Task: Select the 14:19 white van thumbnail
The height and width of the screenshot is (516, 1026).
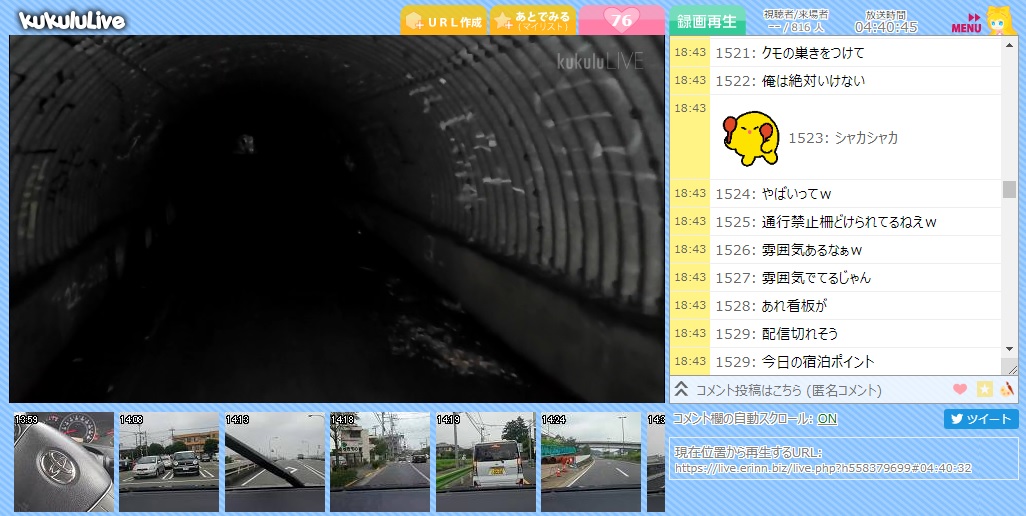Action: (485, 462)
